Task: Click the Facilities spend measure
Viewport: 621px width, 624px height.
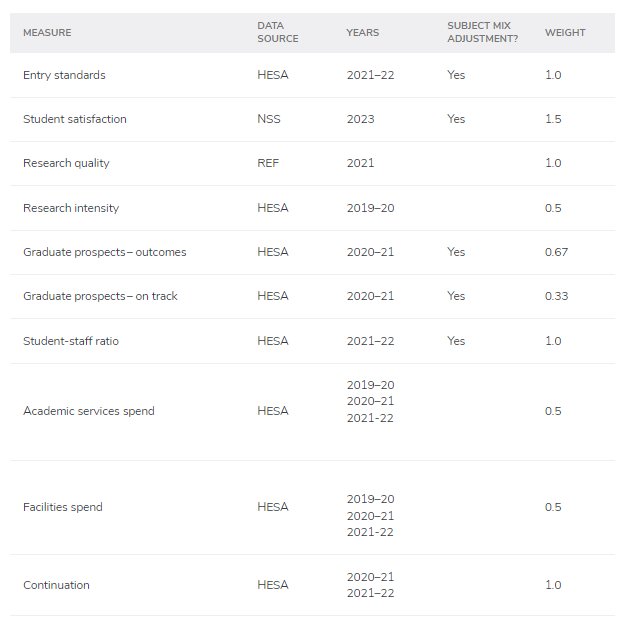Action: pos(63,507)
